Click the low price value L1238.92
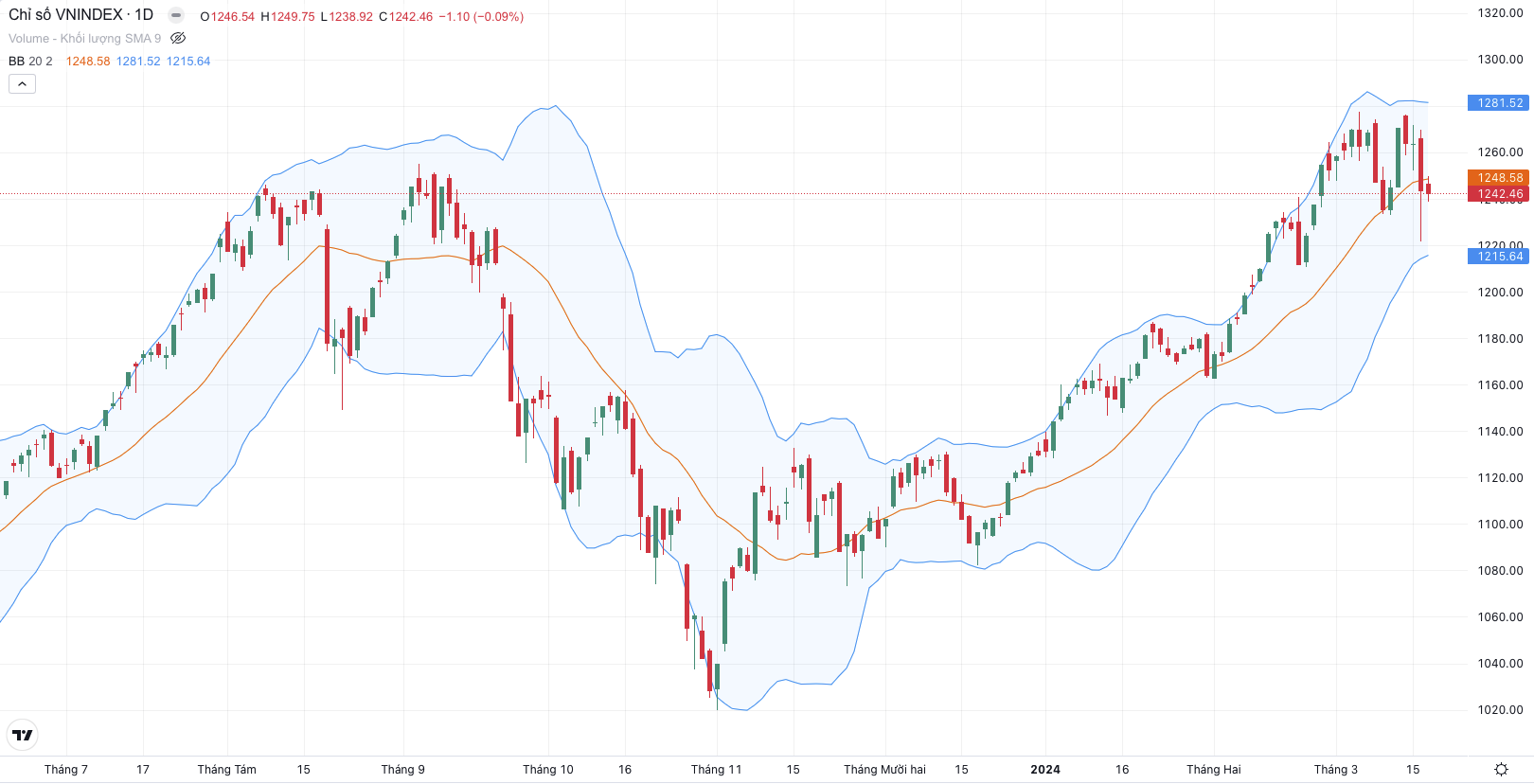Image resolution: width=1534 pixels, height=784 pixels. click(347, 17)
